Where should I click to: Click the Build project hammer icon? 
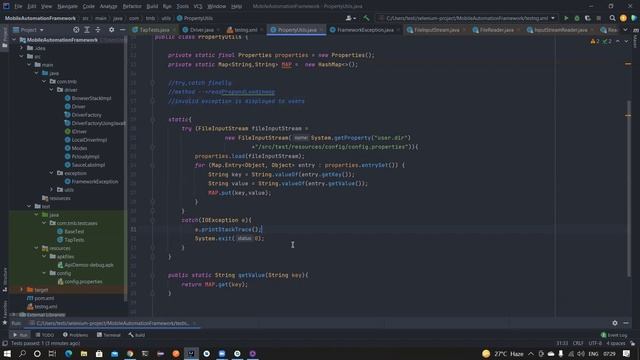[366, 18]
